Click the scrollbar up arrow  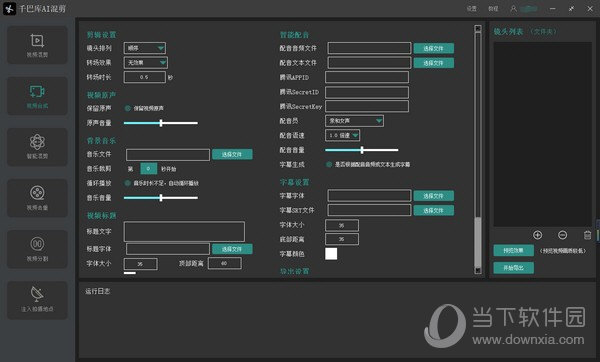click(478, 28)
